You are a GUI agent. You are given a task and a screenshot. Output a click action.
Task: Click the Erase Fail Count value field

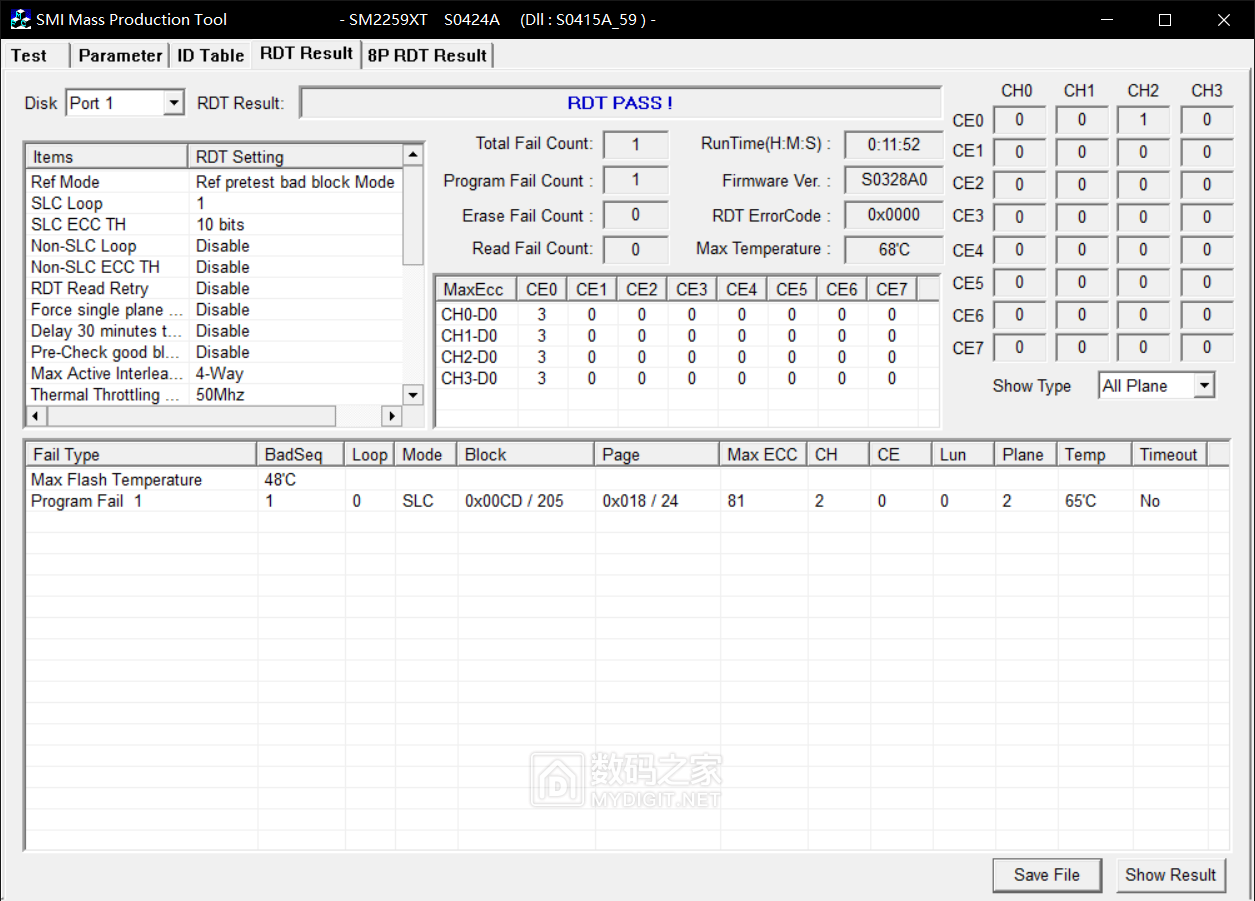(635, 215)
